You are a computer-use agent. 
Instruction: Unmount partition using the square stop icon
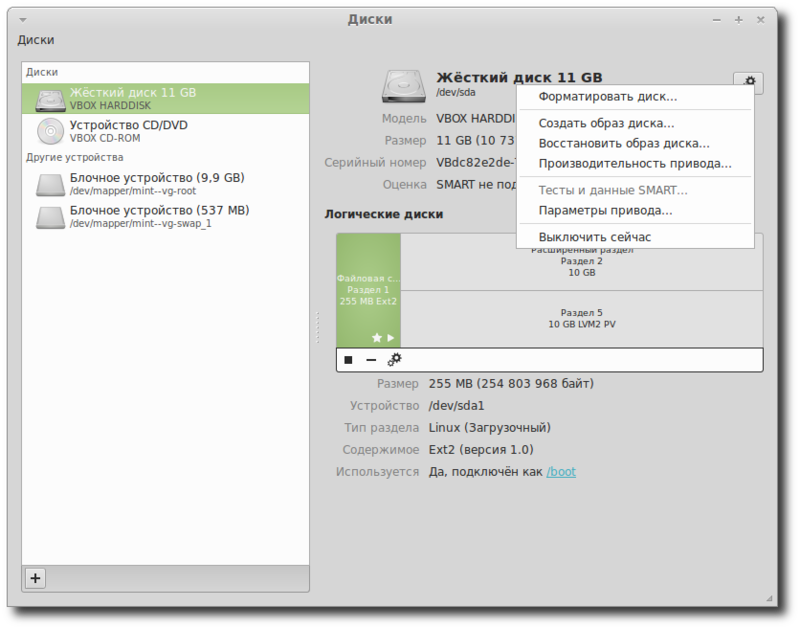[x=348, y=357]
